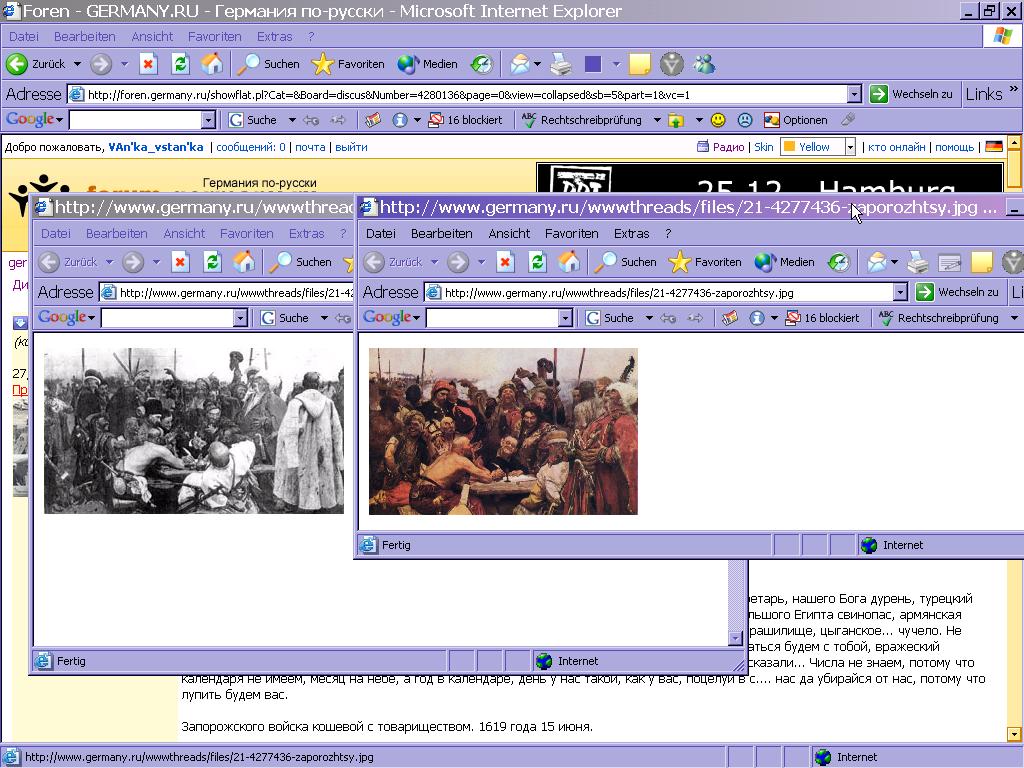Viewport: 1024px width, 768px height.
Task: Open the Yellow skin dropdown on the forum page
Action: 850,147
